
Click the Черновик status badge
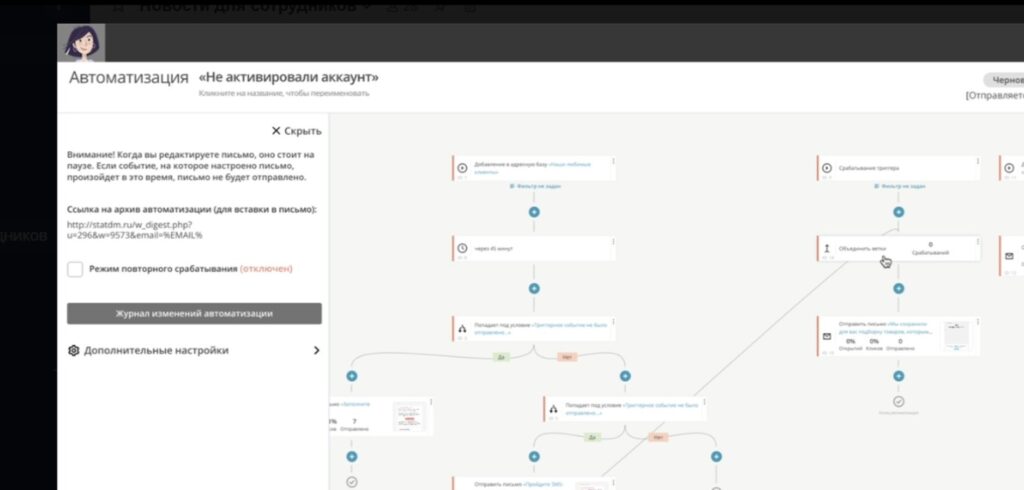pos(1004,80)
